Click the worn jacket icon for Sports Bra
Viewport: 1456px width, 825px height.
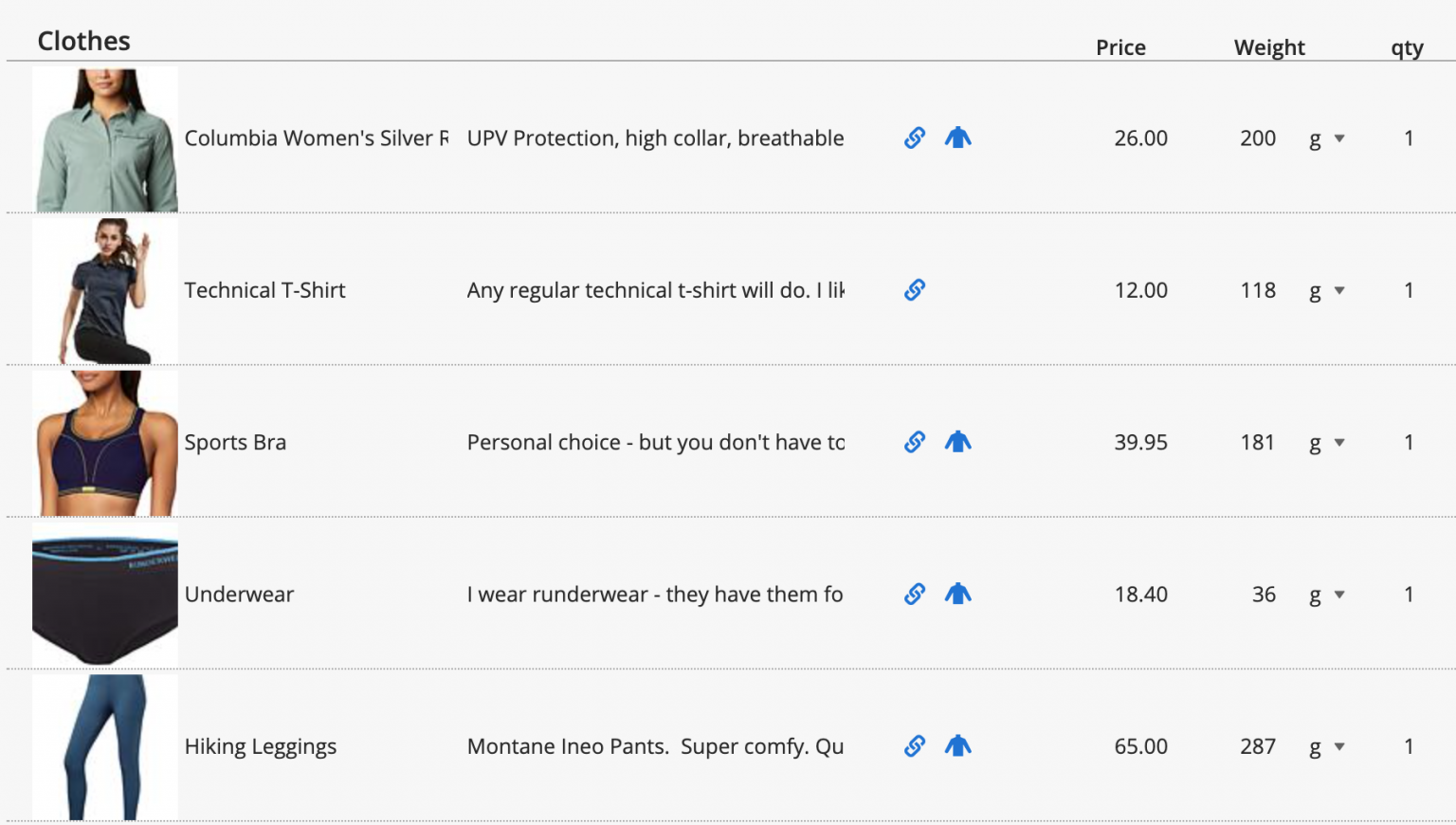(x=958, y=442)
